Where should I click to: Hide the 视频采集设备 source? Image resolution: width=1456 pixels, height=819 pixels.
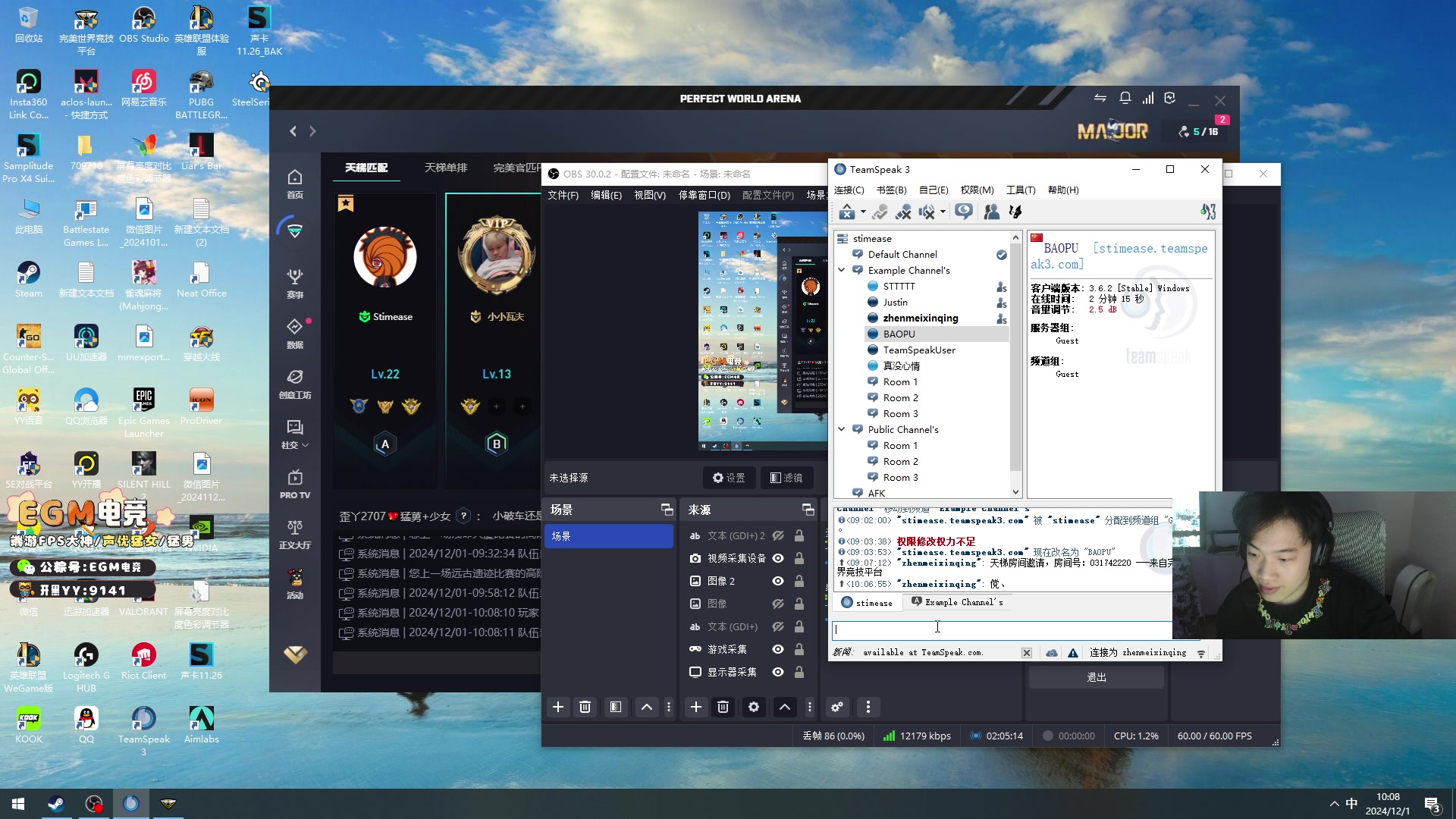point(778,558)
